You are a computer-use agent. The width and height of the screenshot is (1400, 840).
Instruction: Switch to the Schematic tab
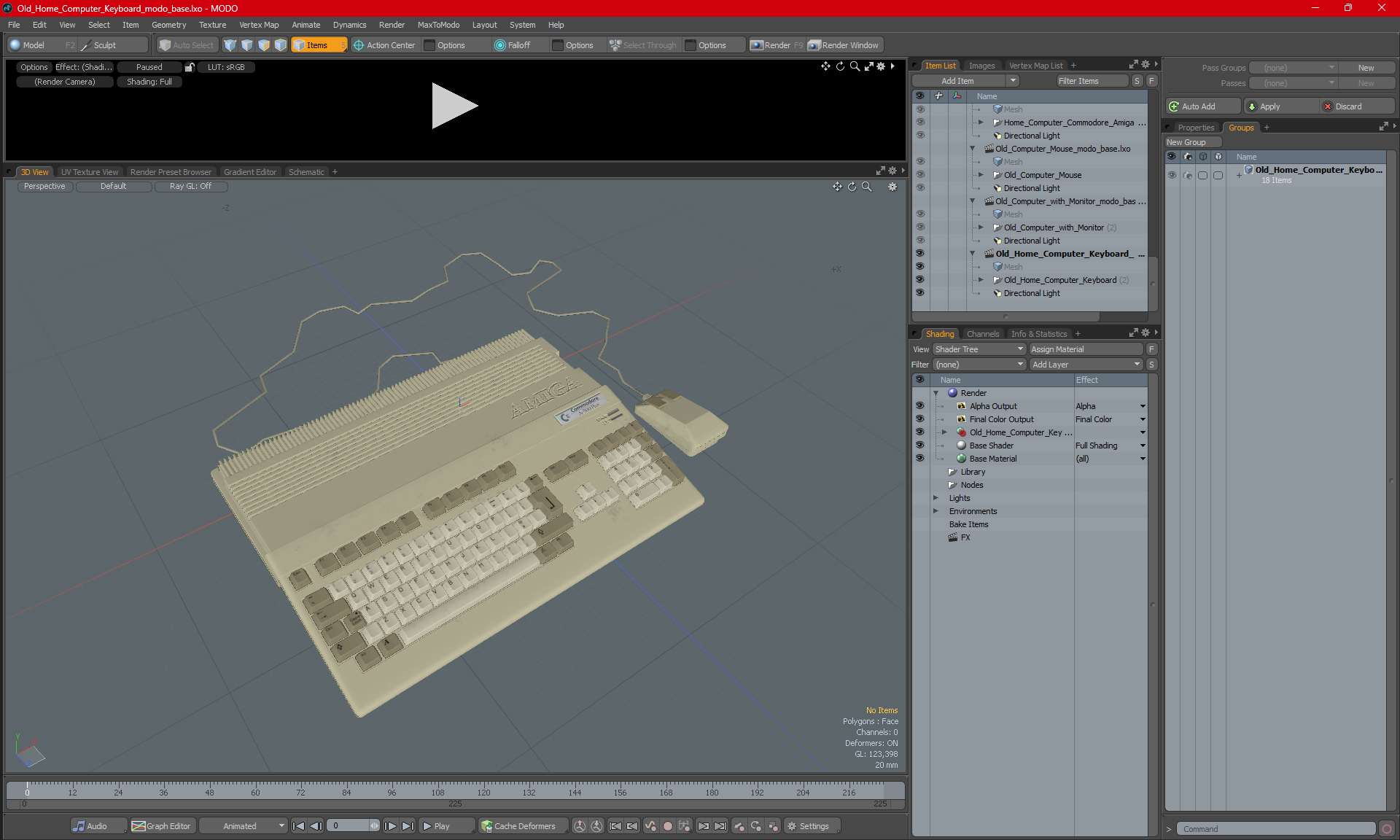click(306, 172)
